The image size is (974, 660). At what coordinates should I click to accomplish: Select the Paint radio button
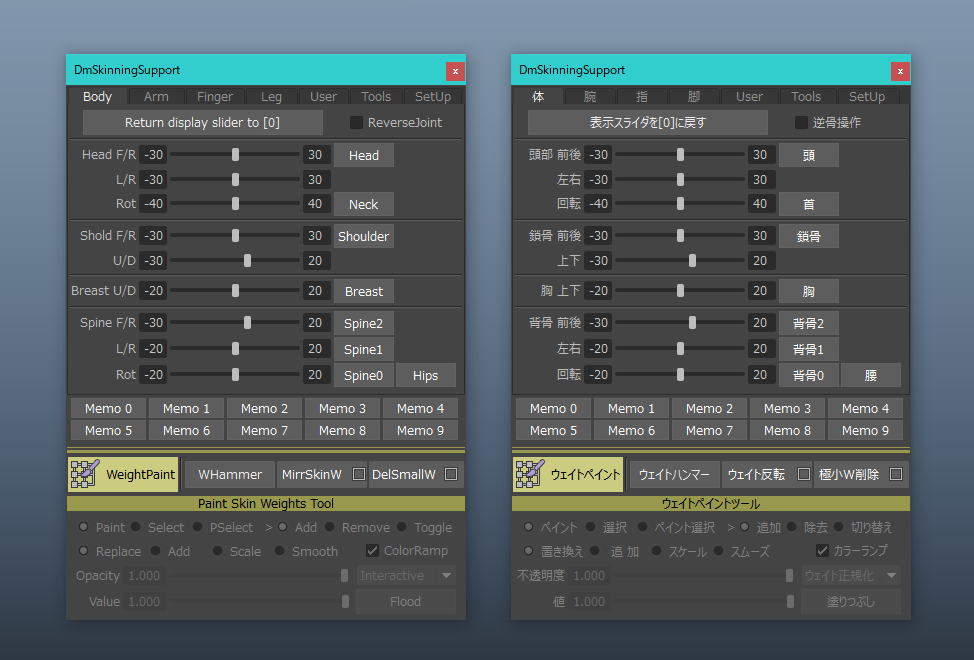point(83,527)
